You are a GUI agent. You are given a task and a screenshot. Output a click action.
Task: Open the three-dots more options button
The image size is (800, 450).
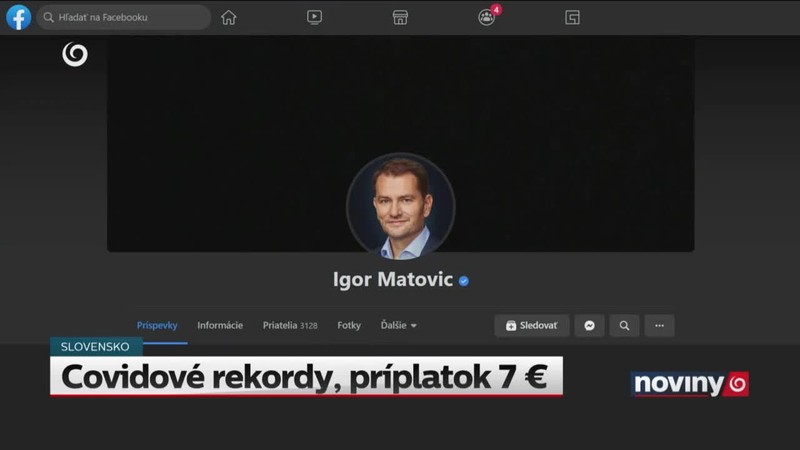[x=659, y=326]
